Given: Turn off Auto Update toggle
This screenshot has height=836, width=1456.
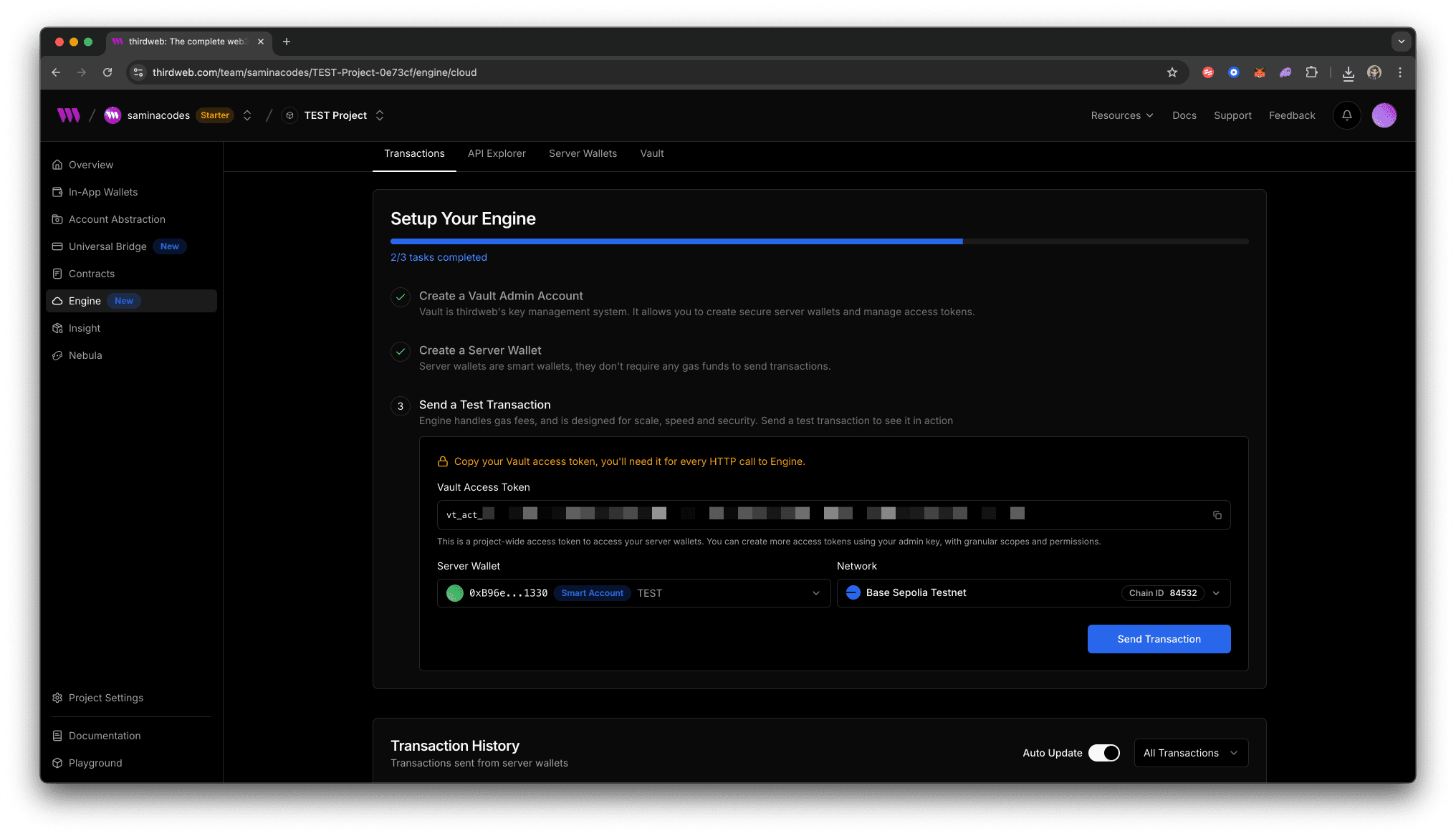Looking at the screenshot, I should [1103, 753].
